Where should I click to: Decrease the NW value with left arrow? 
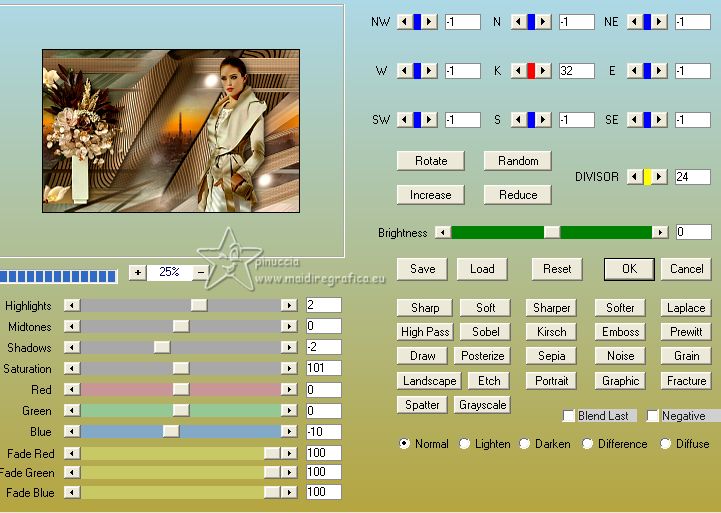(405, 22)
